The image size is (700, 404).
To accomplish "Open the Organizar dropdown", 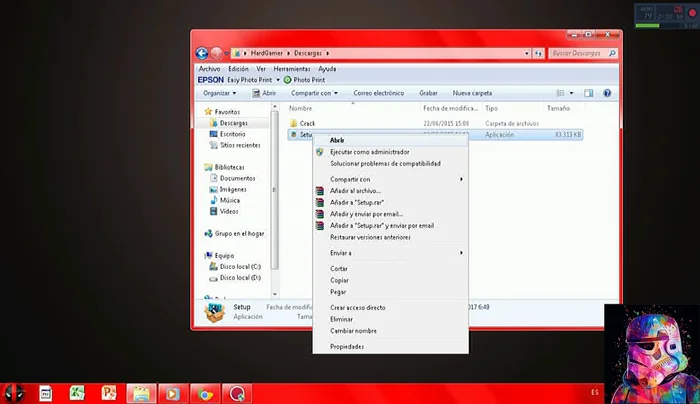I will [219, 93].
